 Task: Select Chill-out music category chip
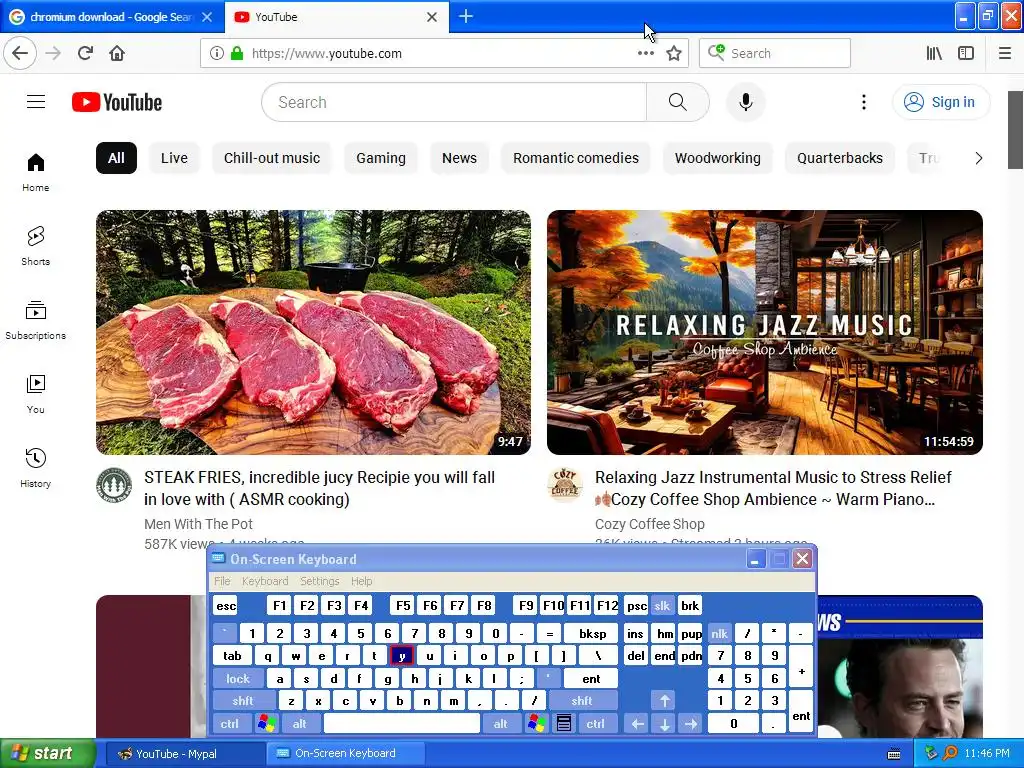coord(272,158)
